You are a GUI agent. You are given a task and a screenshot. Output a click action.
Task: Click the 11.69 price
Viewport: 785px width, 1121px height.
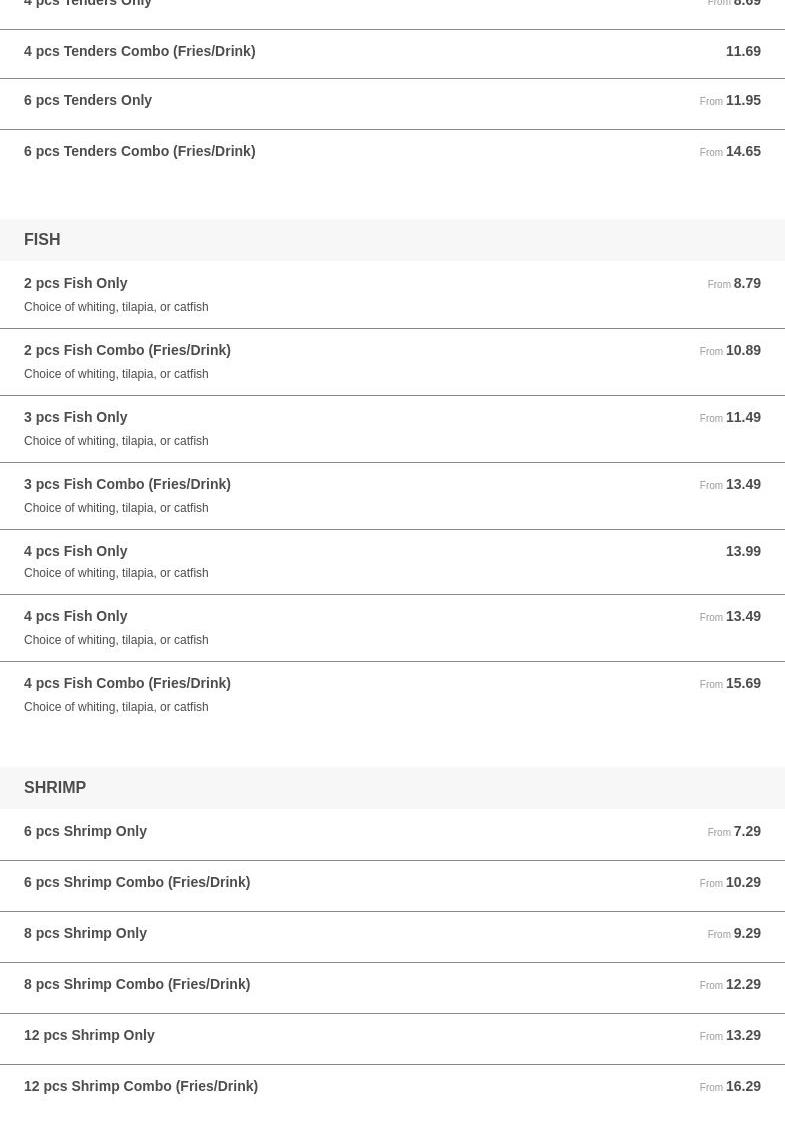(x=743, y=51)
